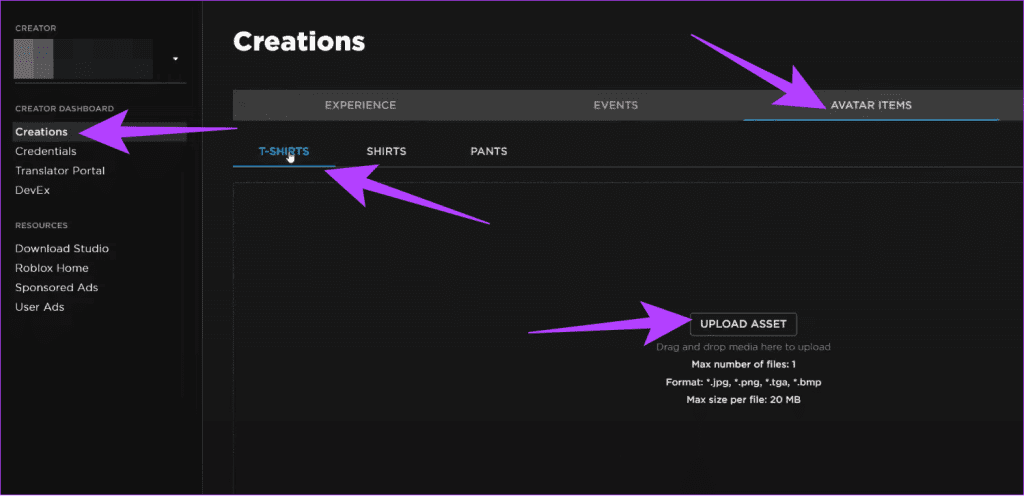Open Credentials from the sidebar
Screen dimensions: 1024x496
[45, 151]
